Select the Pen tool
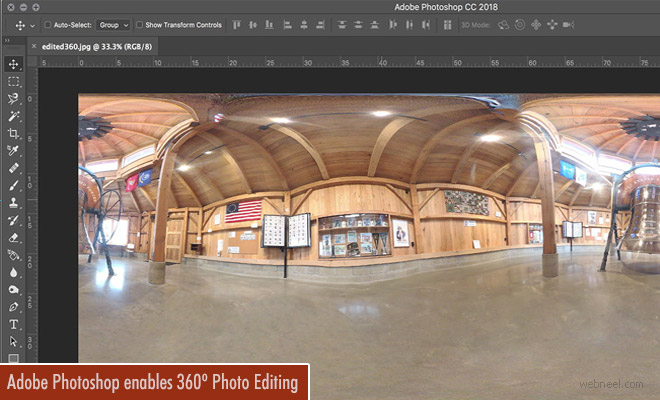This screenshot has width=660, height=400. click(x=13, y=307)
